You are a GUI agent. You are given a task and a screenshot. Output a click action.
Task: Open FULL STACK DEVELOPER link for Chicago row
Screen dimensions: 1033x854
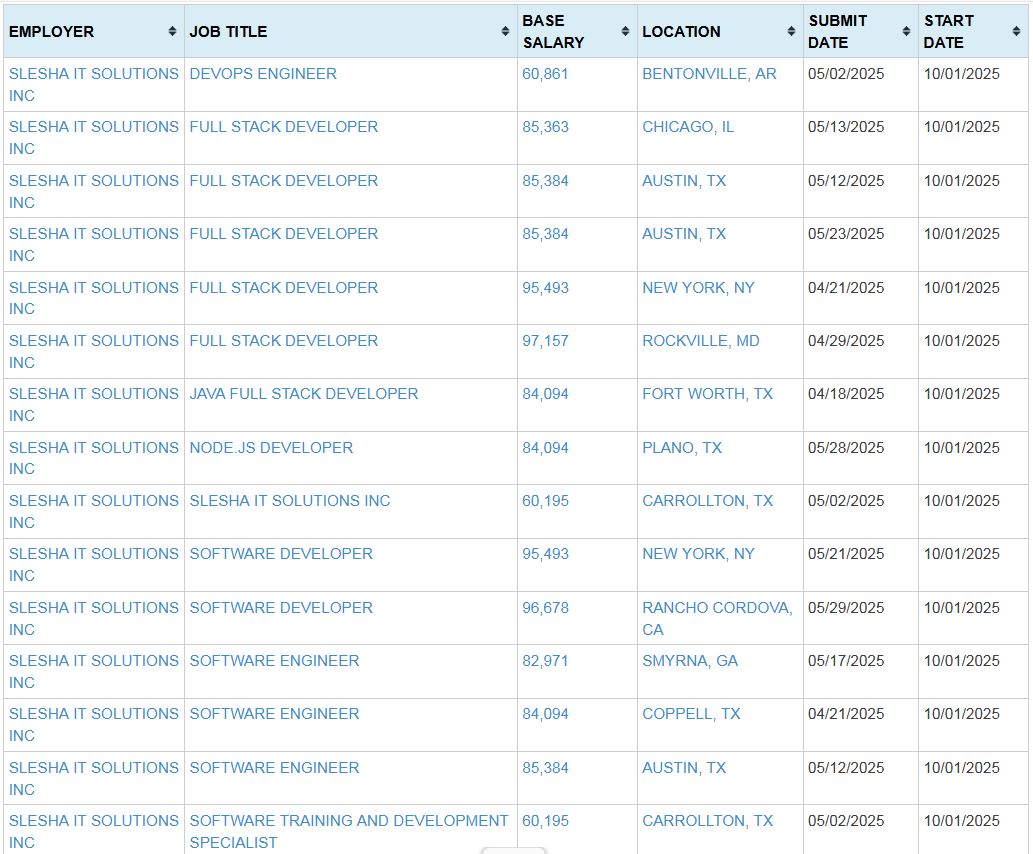(283, 127)
